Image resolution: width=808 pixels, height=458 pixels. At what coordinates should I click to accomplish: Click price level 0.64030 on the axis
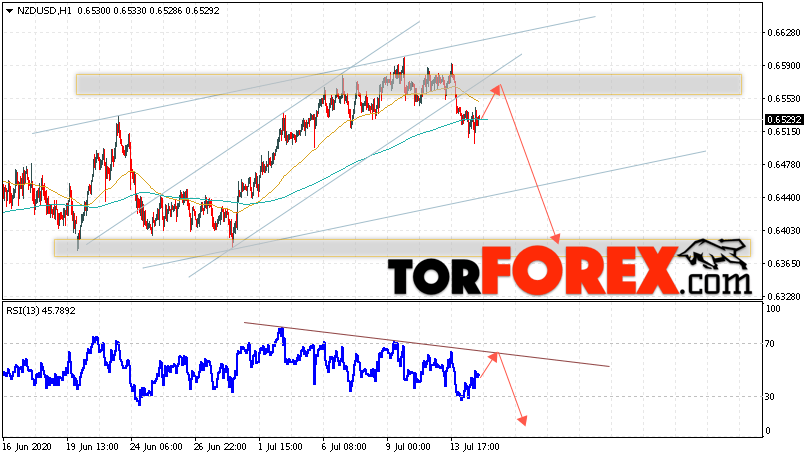[784, 231]
